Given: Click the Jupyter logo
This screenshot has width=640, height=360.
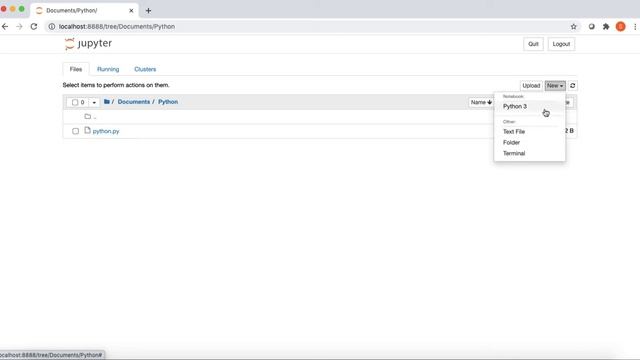Looking at the screenshot, I should (x=88, y=44).
